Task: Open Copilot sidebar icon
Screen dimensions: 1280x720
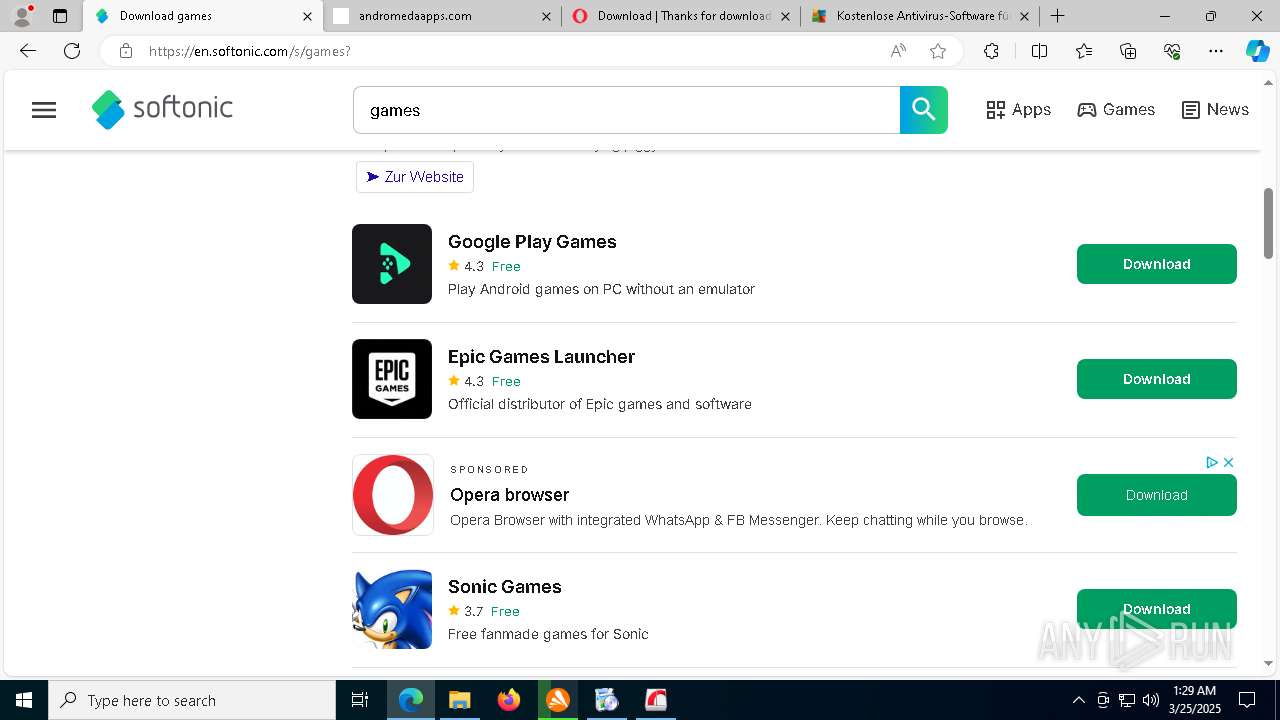Action: point(1257,51)
